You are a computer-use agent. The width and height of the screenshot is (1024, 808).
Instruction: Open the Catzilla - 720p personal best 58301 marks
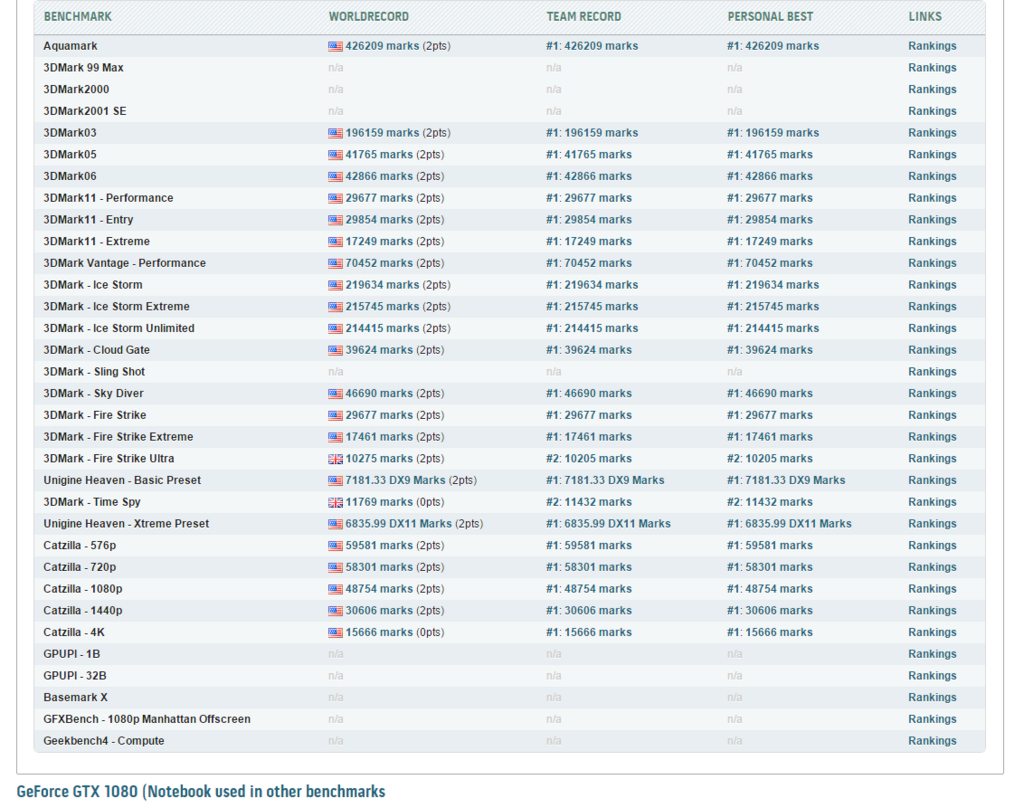tap(769, 567)
